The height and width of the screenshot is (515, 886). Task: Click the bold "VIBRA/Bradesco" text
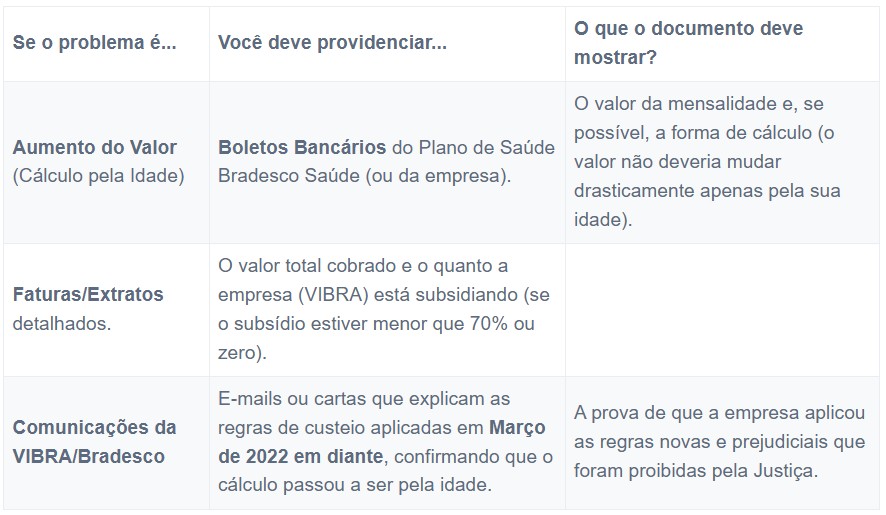click(89, 456)
